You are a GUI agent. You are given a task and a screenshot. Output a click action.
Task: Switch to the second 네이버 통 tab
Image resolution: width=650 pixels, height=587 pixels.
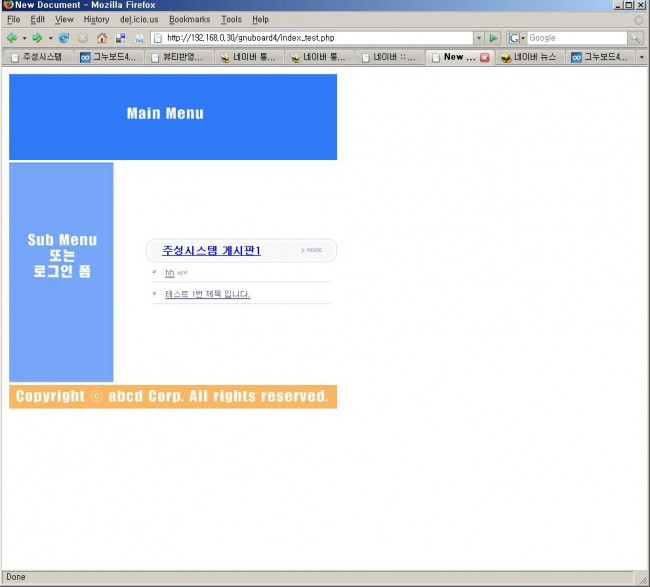[x=320, y=57]
